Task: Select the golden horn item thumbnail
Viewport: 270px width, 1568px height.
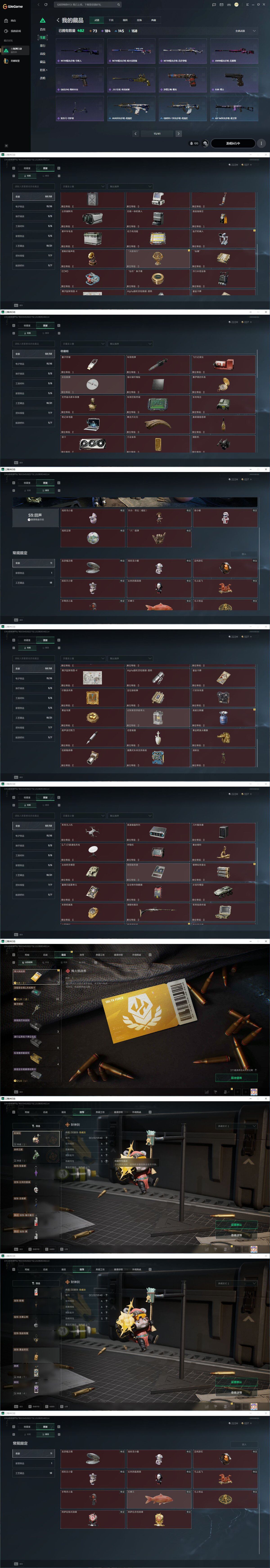Action: coord(158,424)
